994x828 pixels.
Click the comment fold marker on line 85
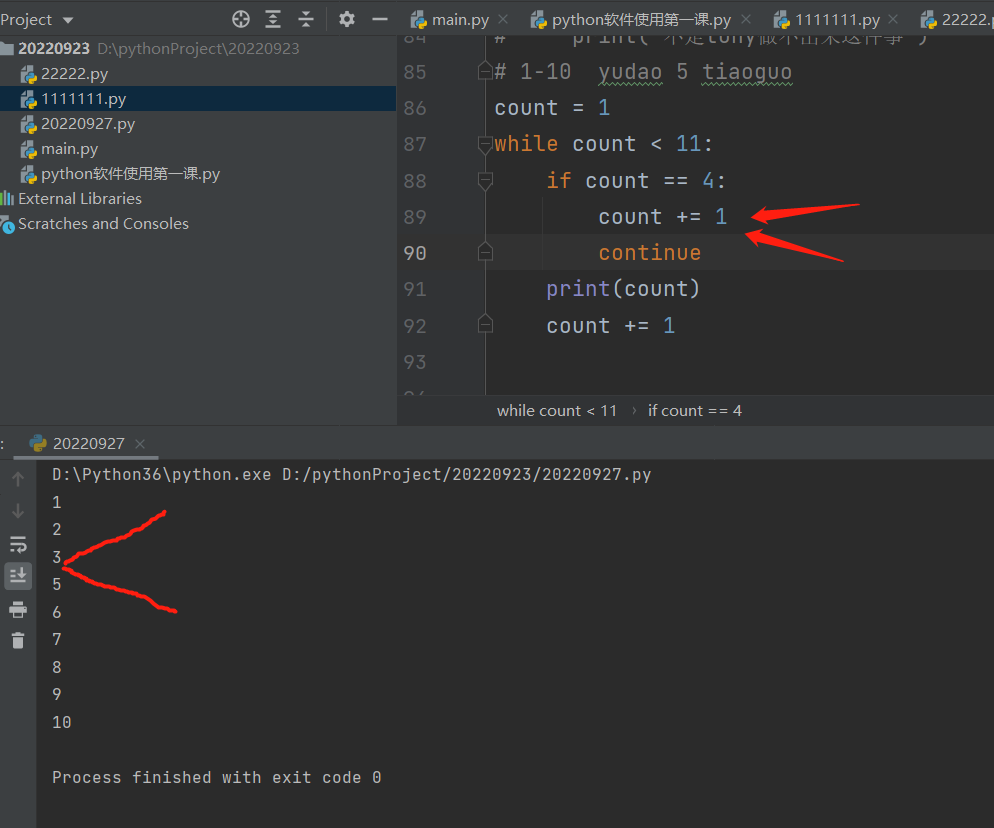tap(485, 71)
